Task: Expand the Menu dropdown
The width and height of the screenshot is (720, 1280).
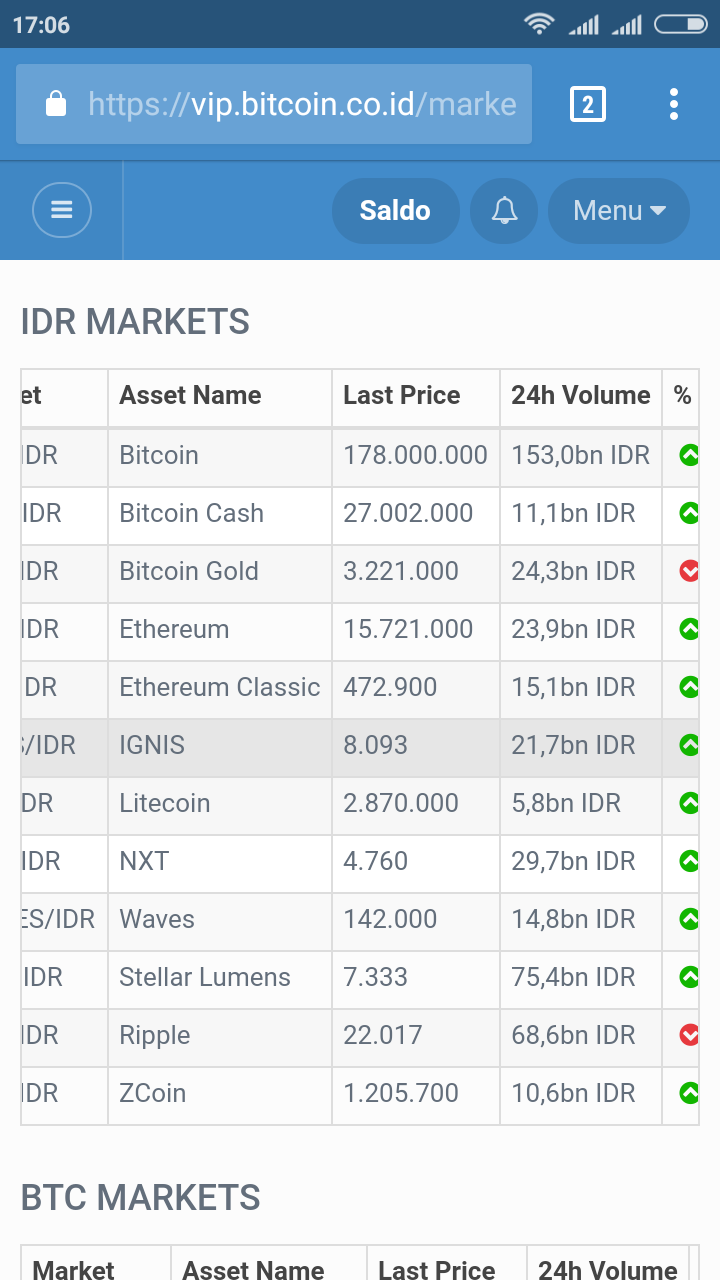Action: tap(619, 210)
